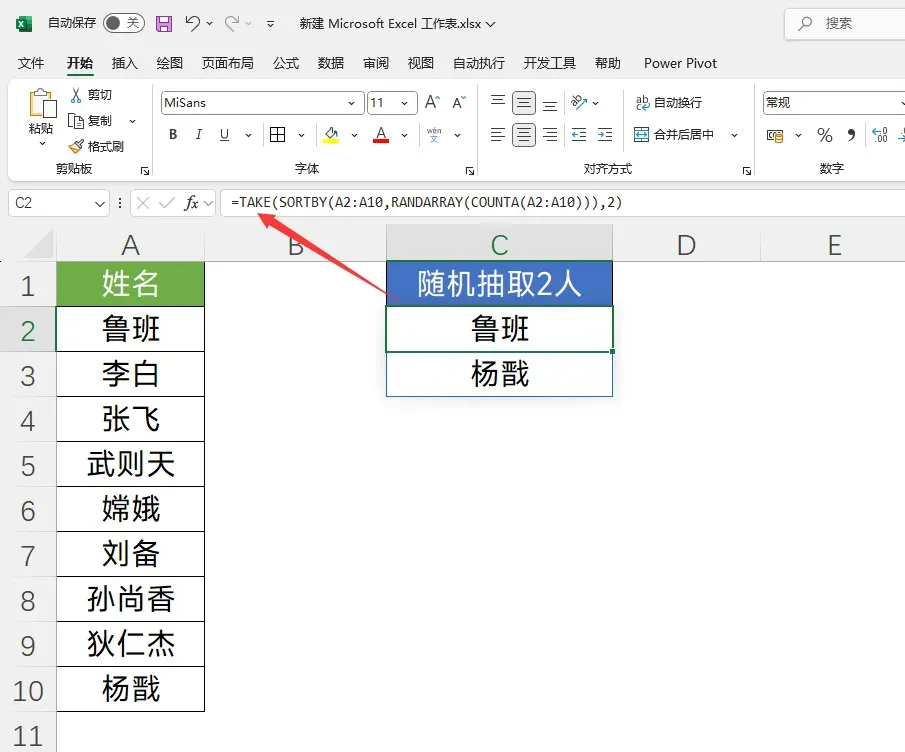Toggle Bold formatting B
The height and width of the screenshot is (752, 905).
[x=173, y=135]
